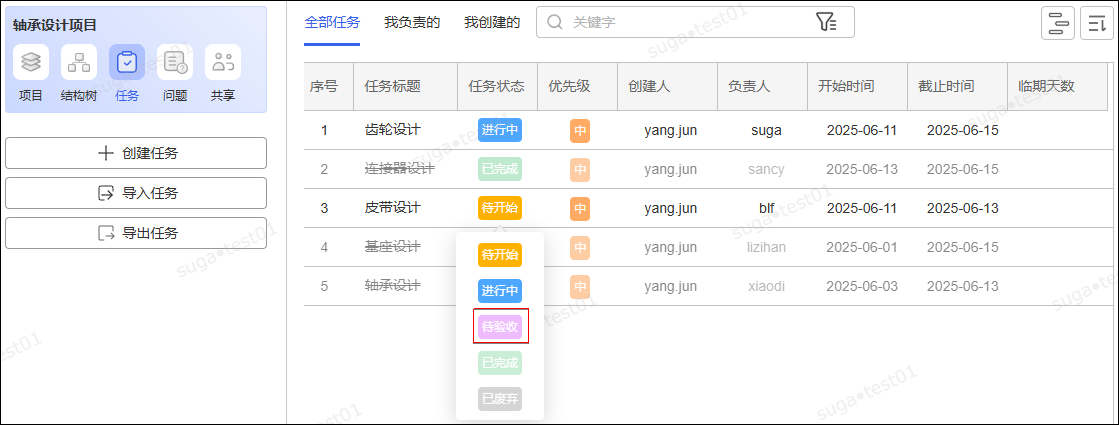
Task: Open the 齿轮设计 task title
Action: tap(393, 130)
